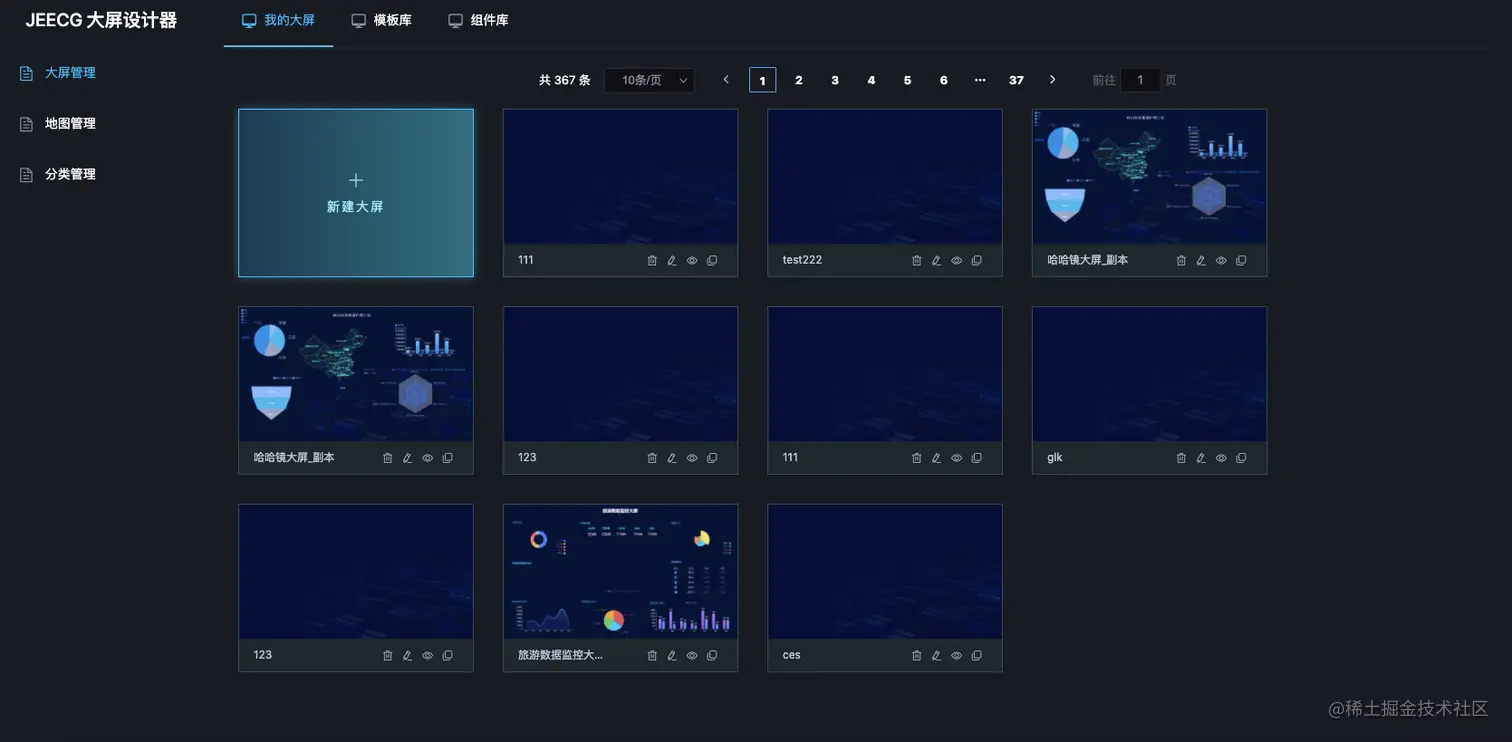Delete the glk screen via trash icon
This screenshot has height=742, width=1512.
(1181, 458)
